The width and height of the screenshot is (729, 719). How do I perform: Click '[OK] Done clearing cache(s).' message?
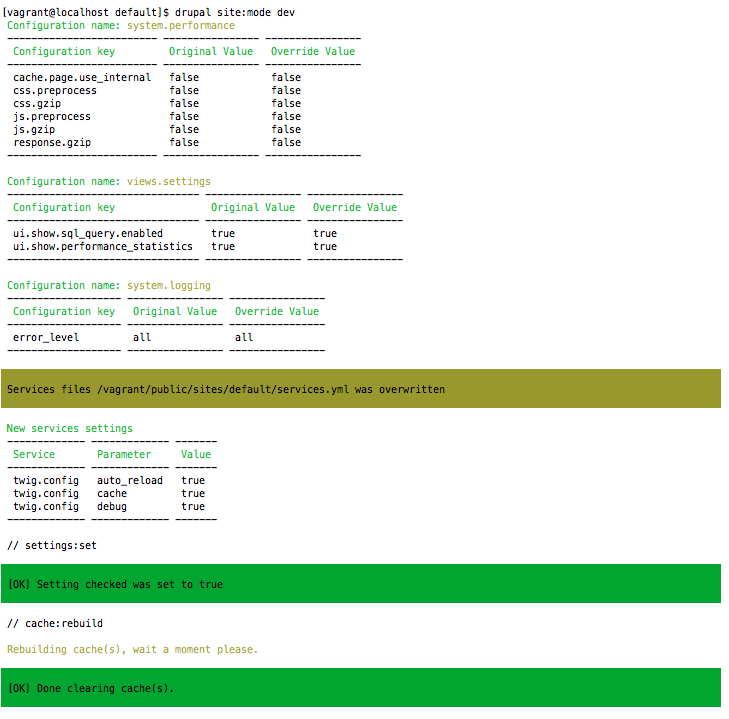(x=361, y=688)
